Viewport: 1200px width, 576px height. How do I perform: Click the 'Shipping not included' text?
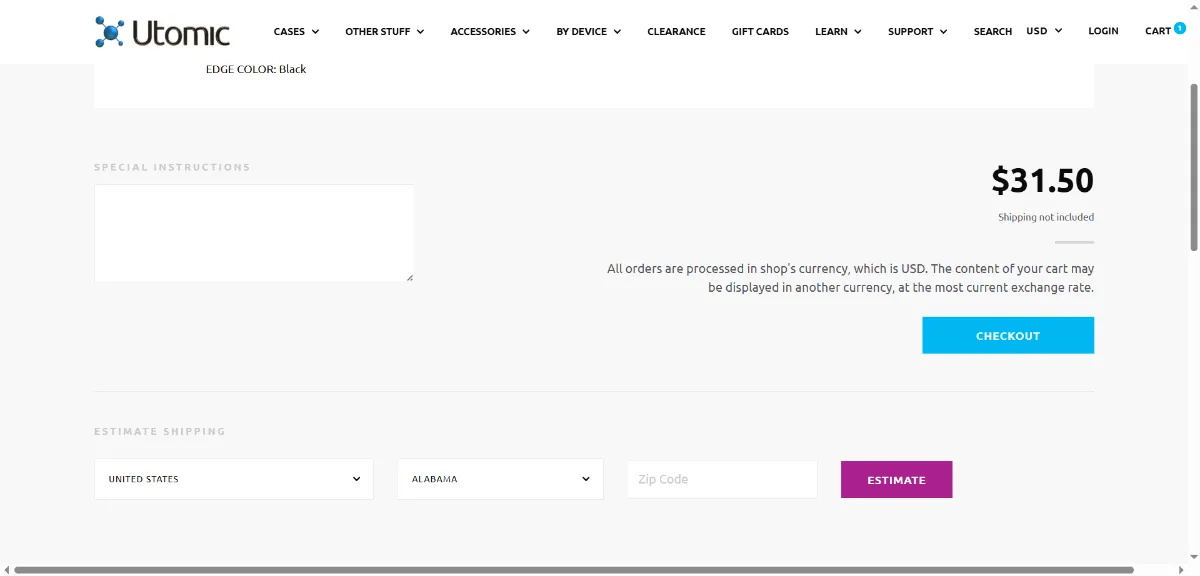1046,217
